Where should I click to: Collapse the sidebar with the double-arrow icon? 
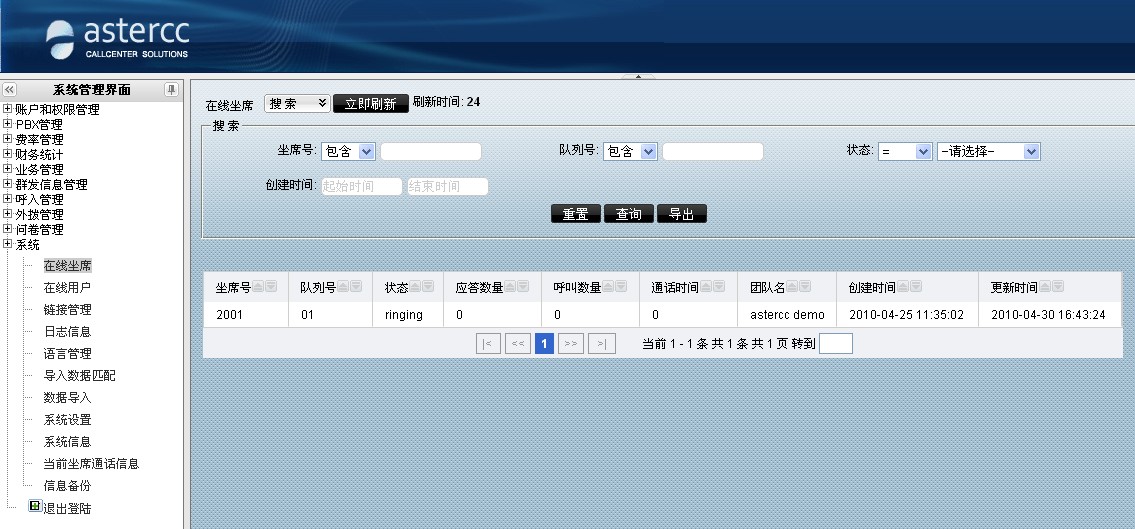pyautogui.click(x=9, y=90)
